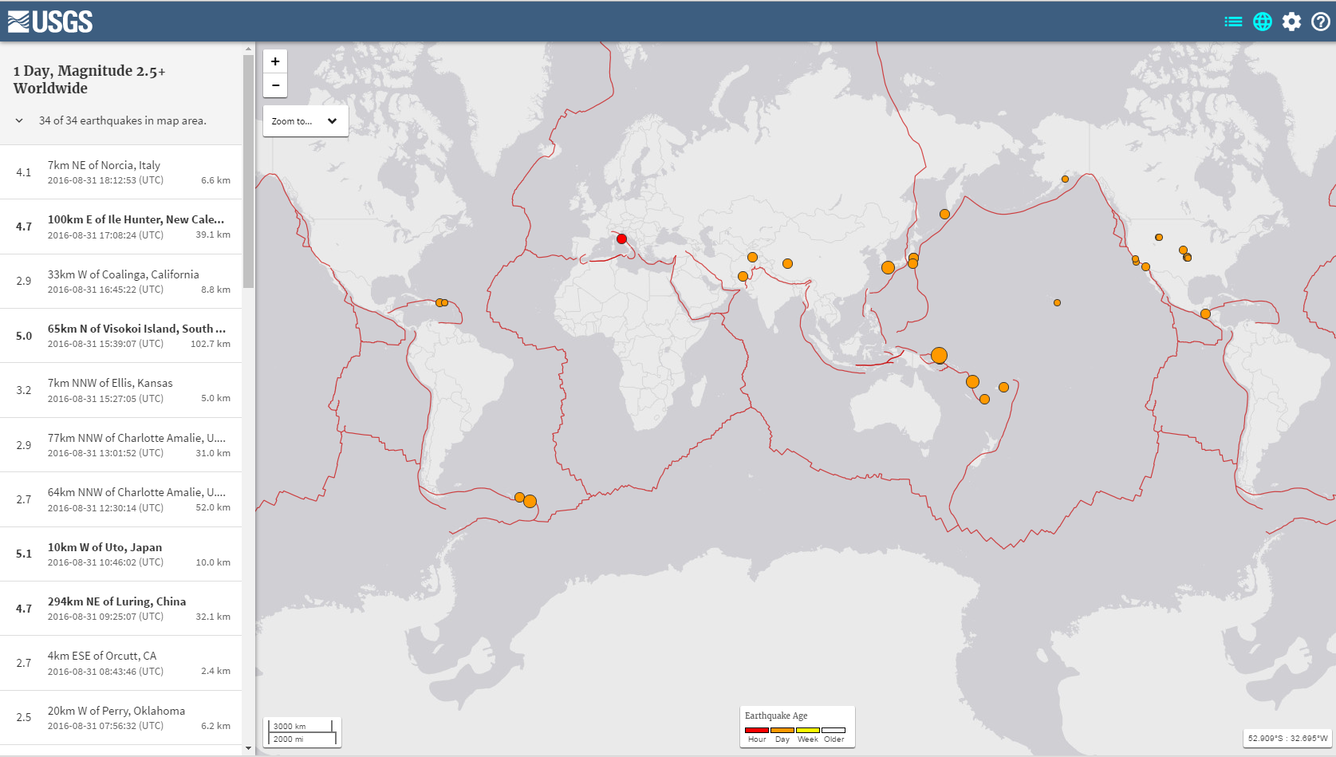1336x757 pixels.
Task: Click the lone marker in the central Pacific
Action: point(1057,302)
